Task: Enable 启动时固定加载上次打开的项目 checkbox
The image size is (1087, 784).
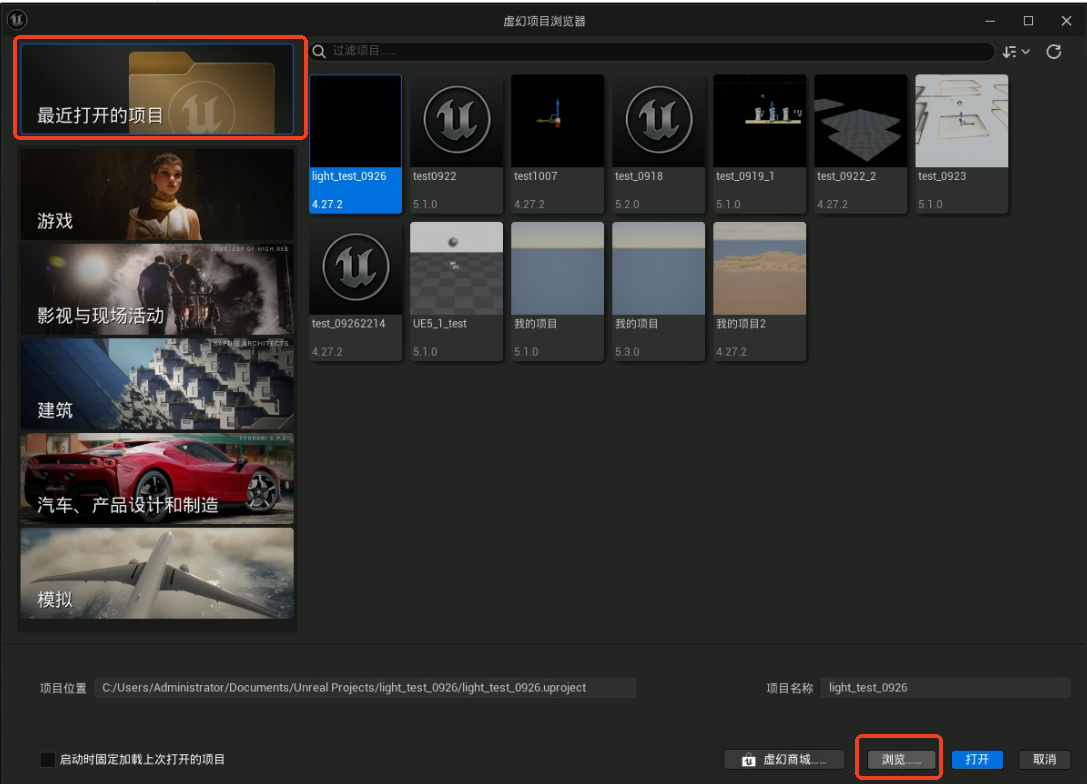Action: point(48,760)
